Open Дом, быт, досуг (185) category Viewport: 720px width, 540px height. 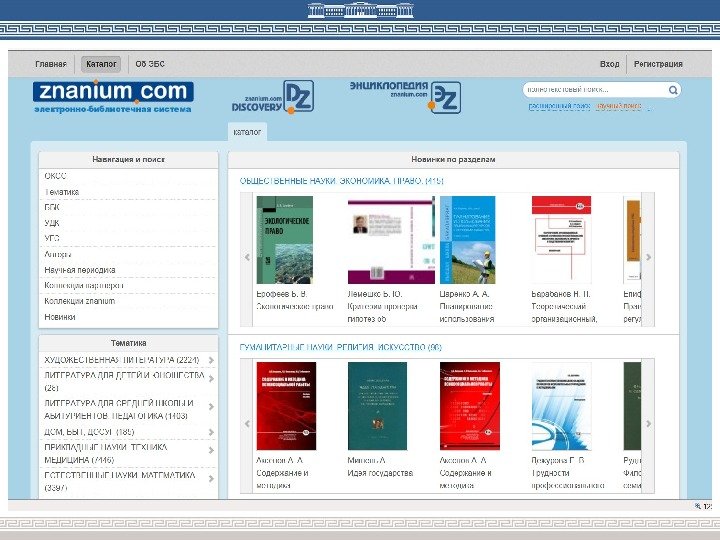[89, 432]
